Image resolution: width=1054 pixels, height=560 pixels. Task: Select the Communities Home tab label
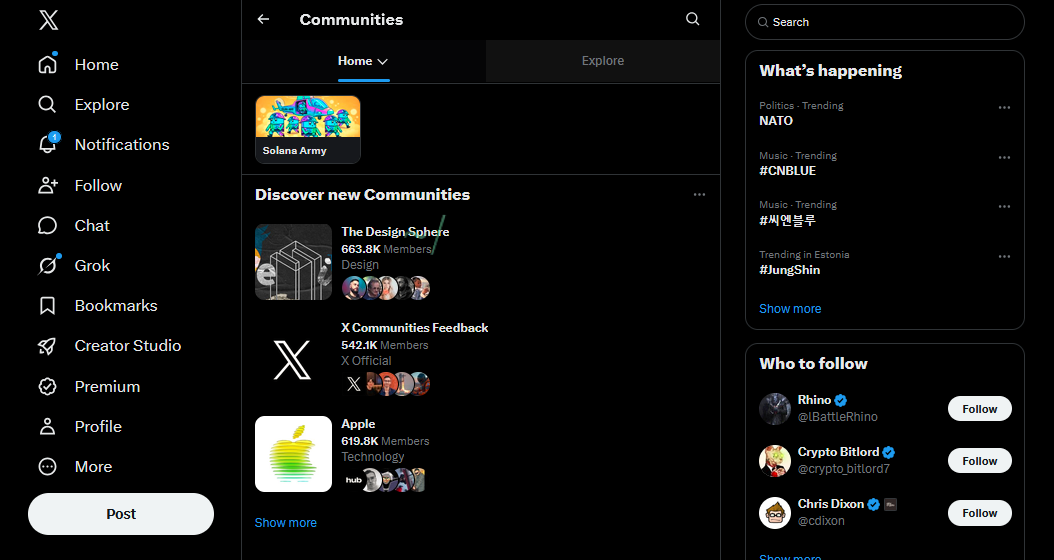[355, 61]
